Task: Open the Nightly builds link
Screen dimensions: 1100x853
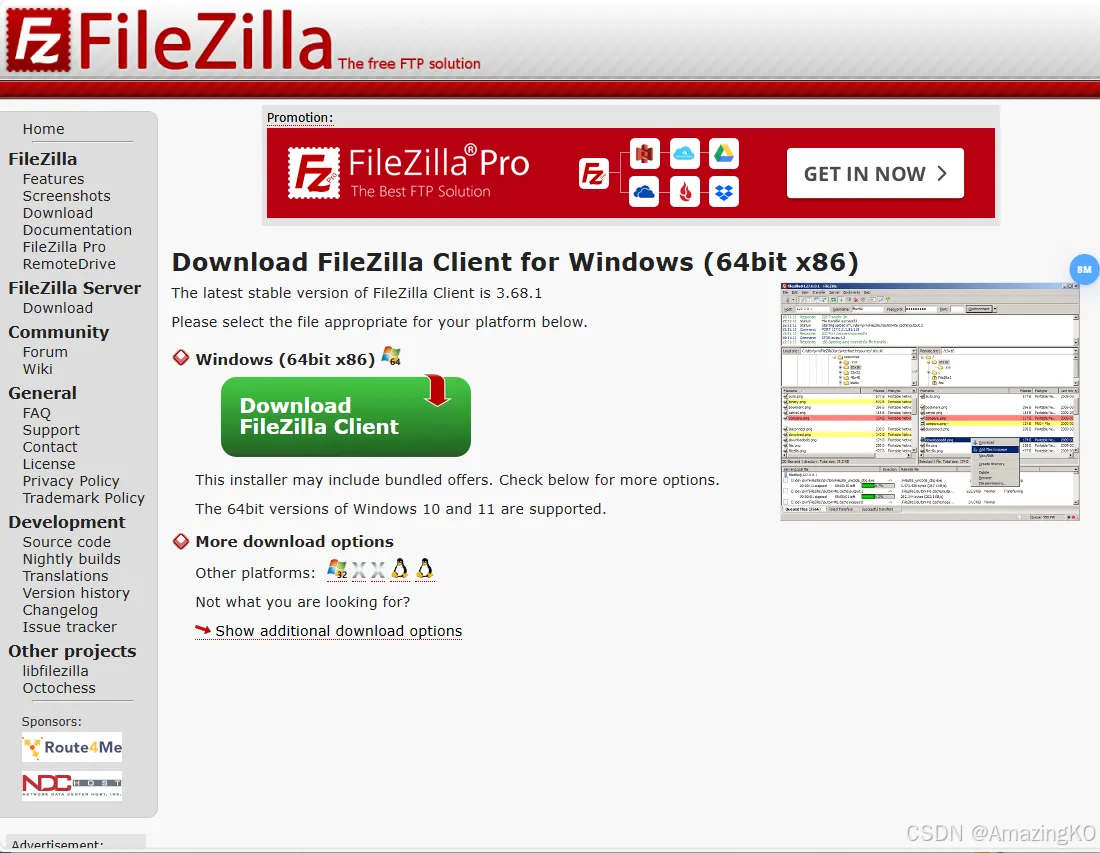Action: coord(72,559)
